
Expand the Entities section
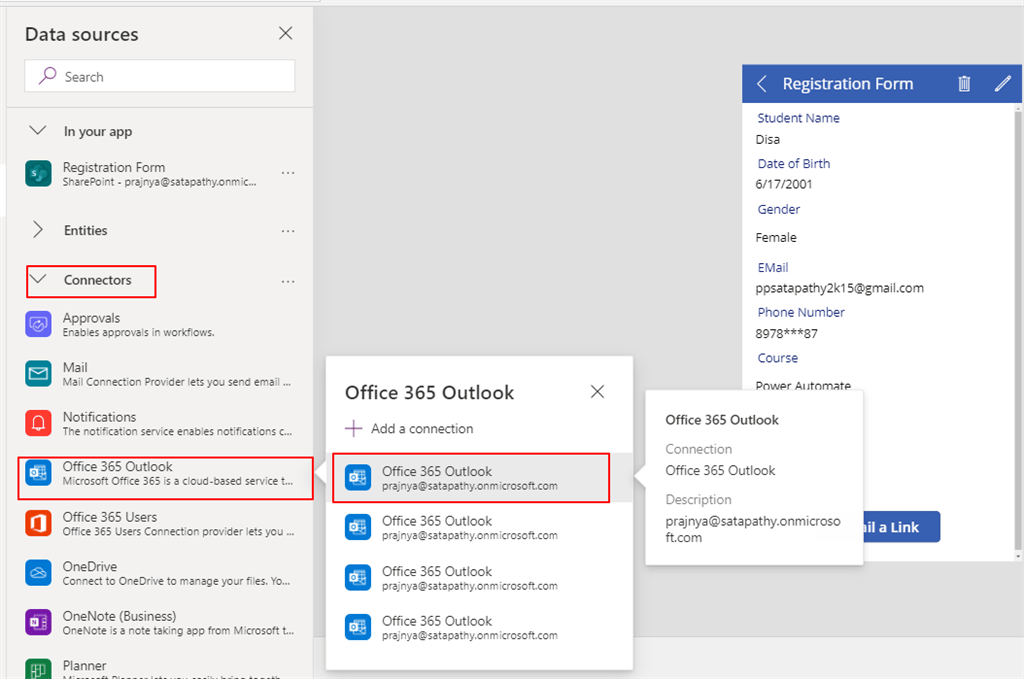pyautogui.click(x=37, y=230)
